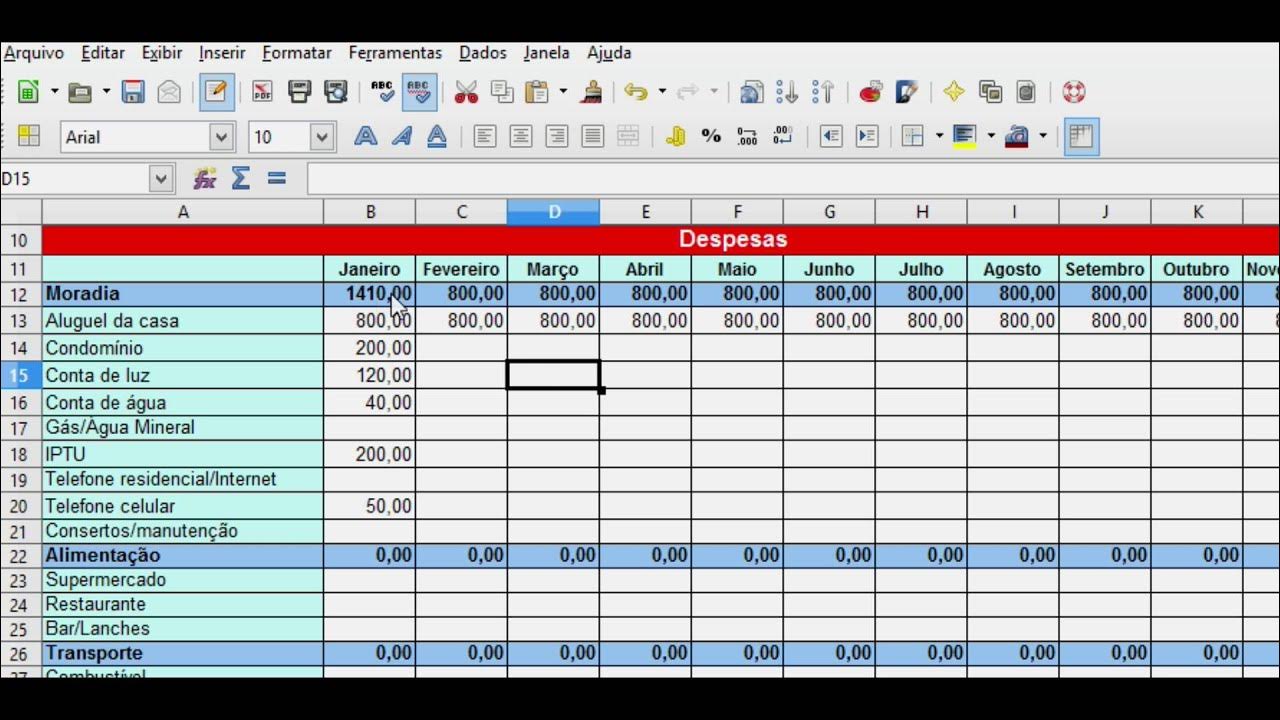
Task: Apply currency number format
Action: (676, 136)
